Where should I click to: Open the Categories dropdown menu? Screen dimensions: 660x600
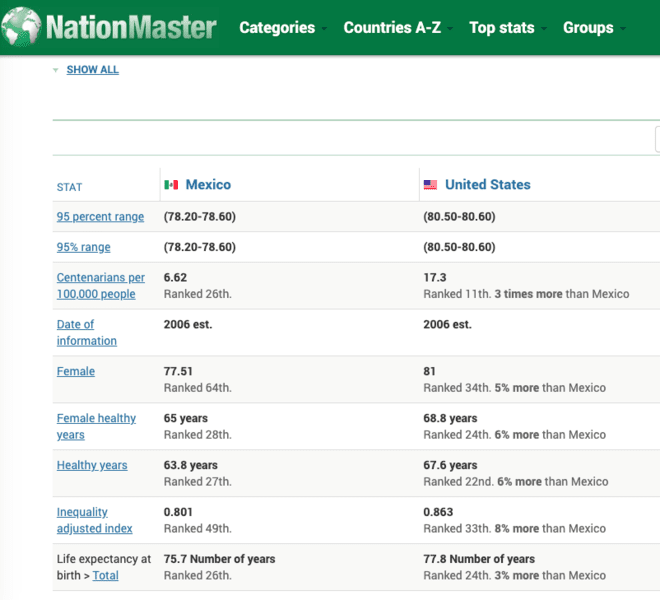(x=283, y=28)
